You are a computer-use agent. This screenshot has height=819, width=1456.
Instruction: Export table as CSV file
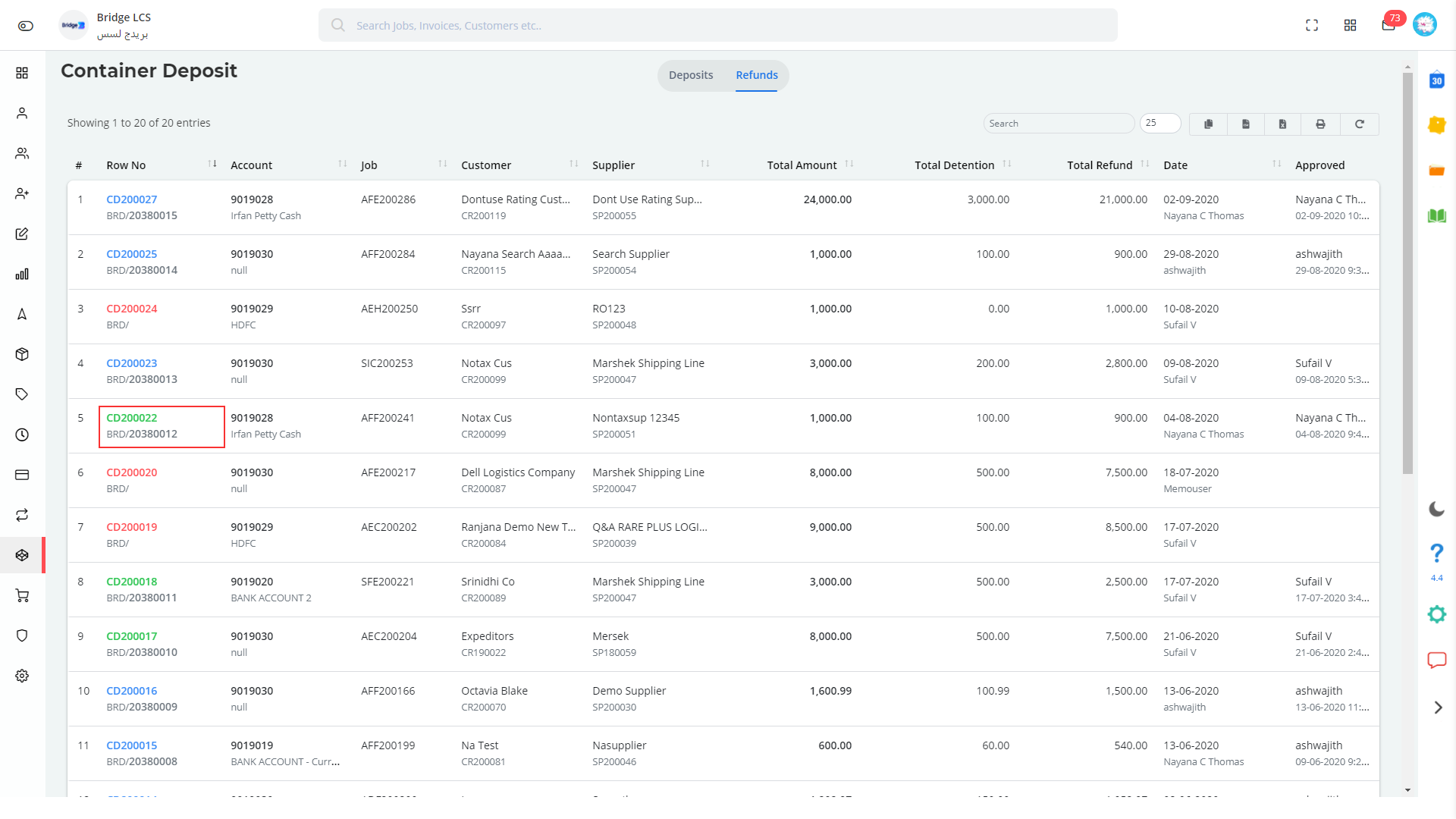coord(1246,124)
